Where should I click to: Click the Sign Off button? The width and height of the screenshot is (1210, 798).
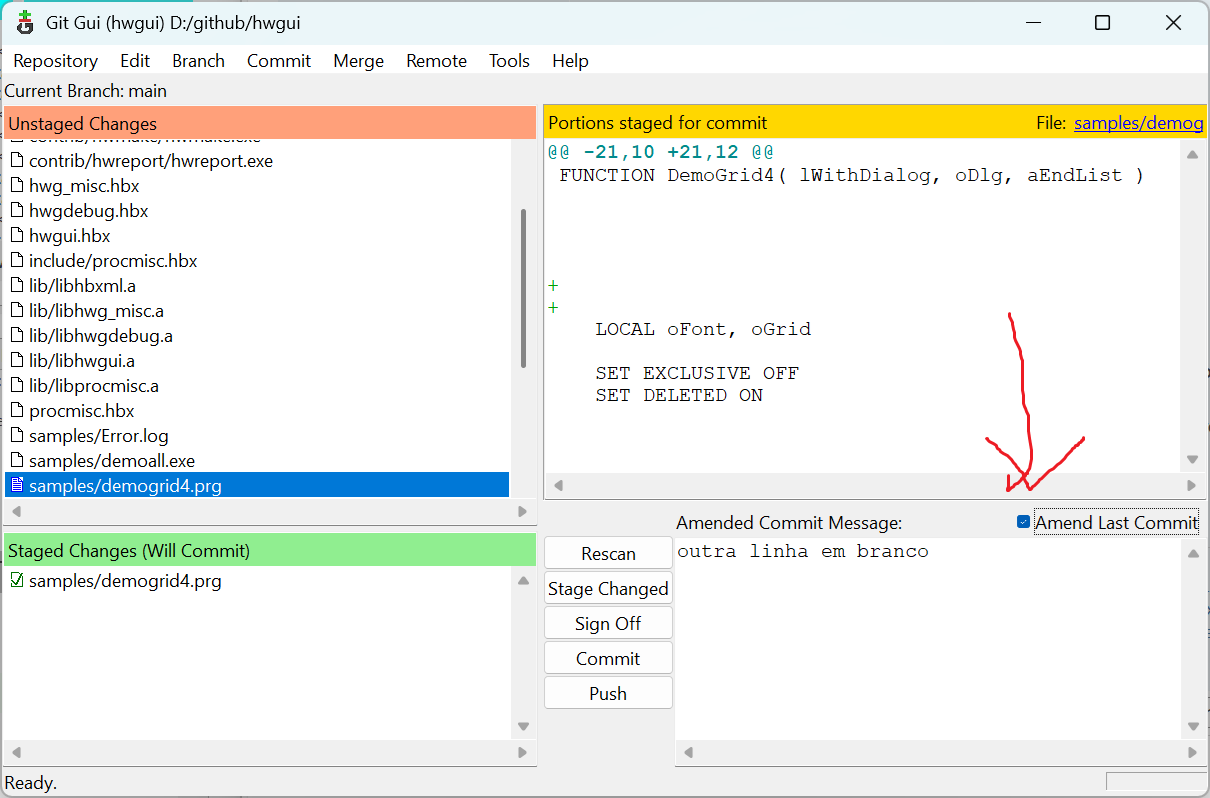608,624
